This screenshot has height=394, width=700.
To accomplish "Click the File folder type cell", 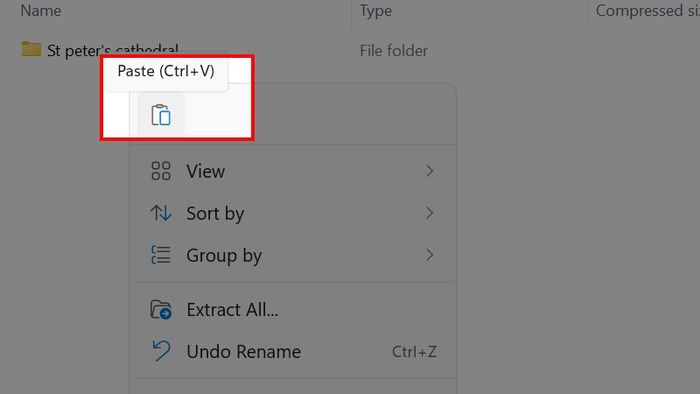I will coord(394,51).
